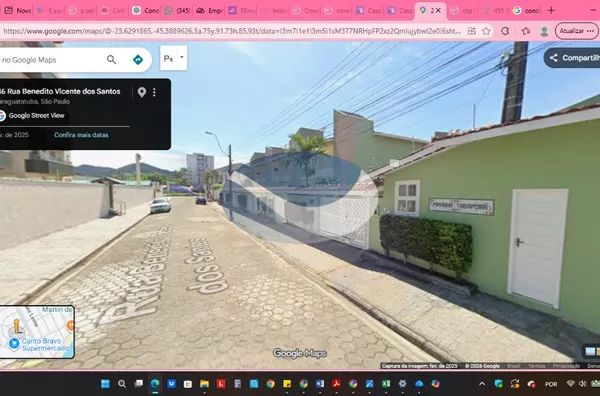The height and width of the screenshot is (396, 600).
Task: Click the search magnifier in Google Maps box
Action: click(x=111, y=60)
